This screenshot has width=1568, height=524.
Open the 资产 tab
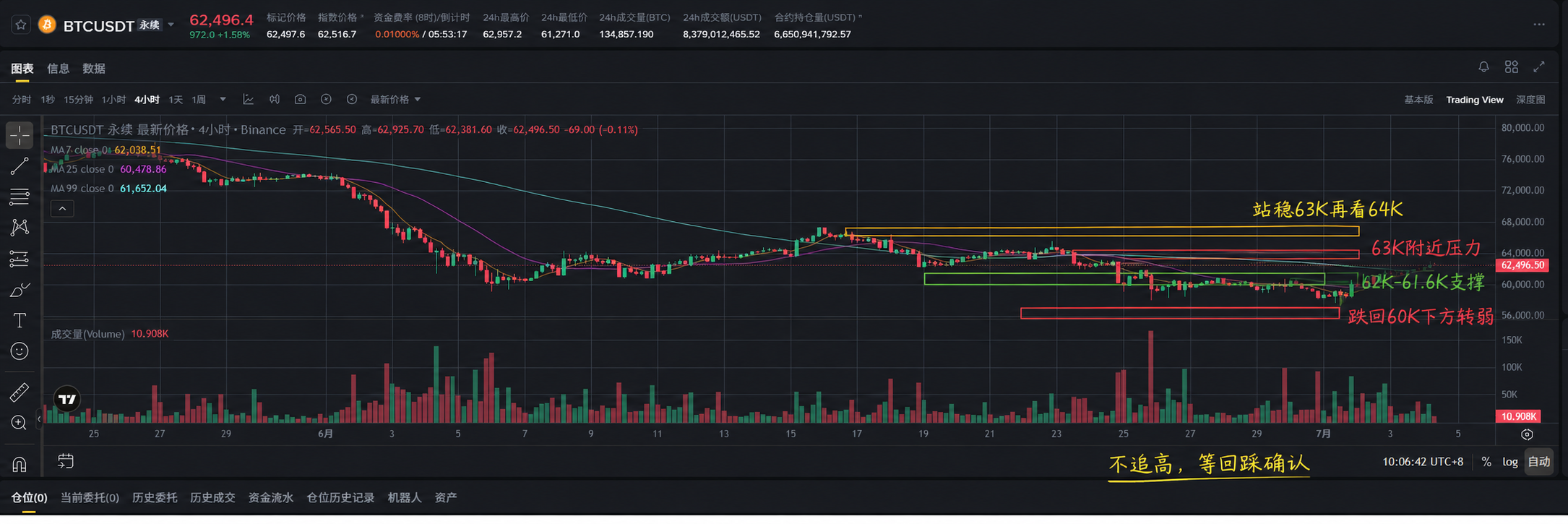[x=446, y=498]
